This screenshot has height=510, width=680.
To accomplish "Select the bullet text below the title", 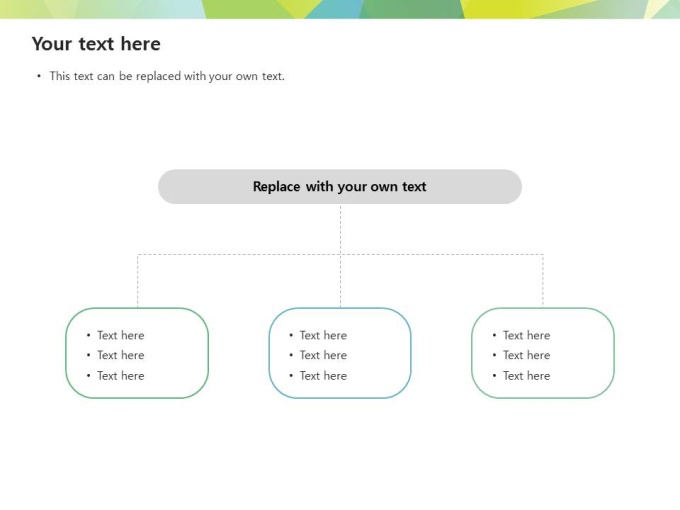I will point(167,76).
